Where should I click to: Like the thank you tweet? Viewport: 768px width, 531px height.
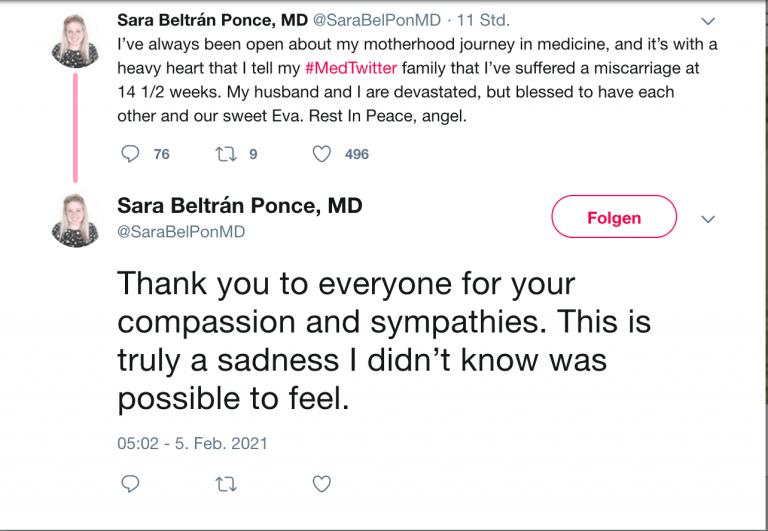click(321, 484)
